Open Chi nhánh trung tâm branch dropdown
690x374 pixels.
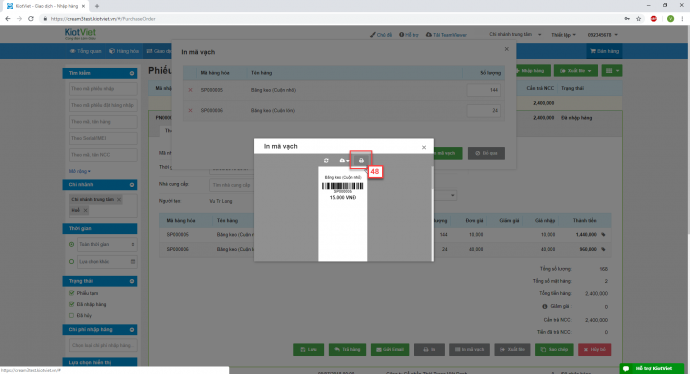click(x=515, y=34)
